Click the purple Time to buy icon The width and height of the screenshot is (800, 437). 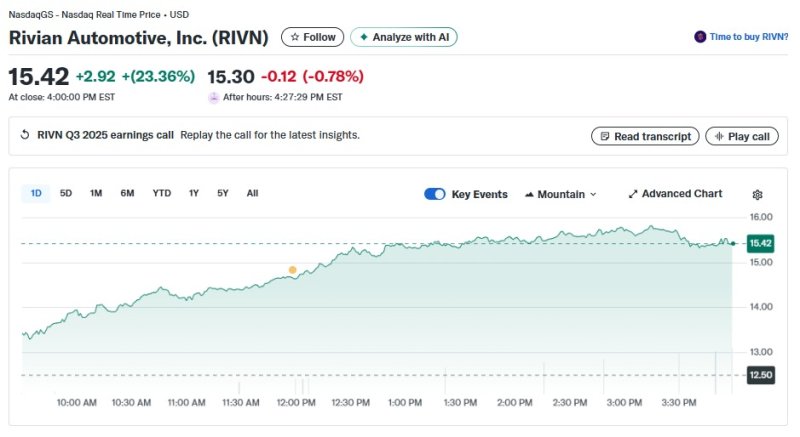pos(700,37)
